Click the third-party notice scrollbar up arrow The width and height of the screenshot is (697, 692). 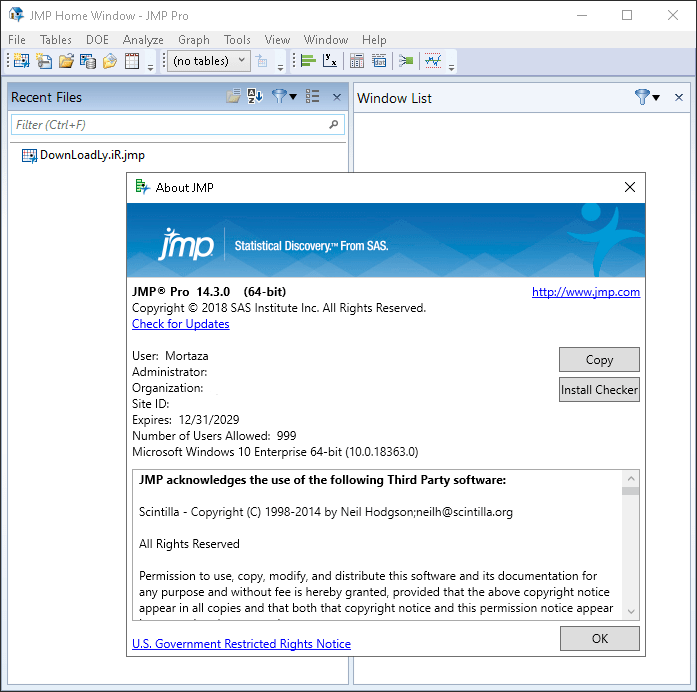(630, 479)
